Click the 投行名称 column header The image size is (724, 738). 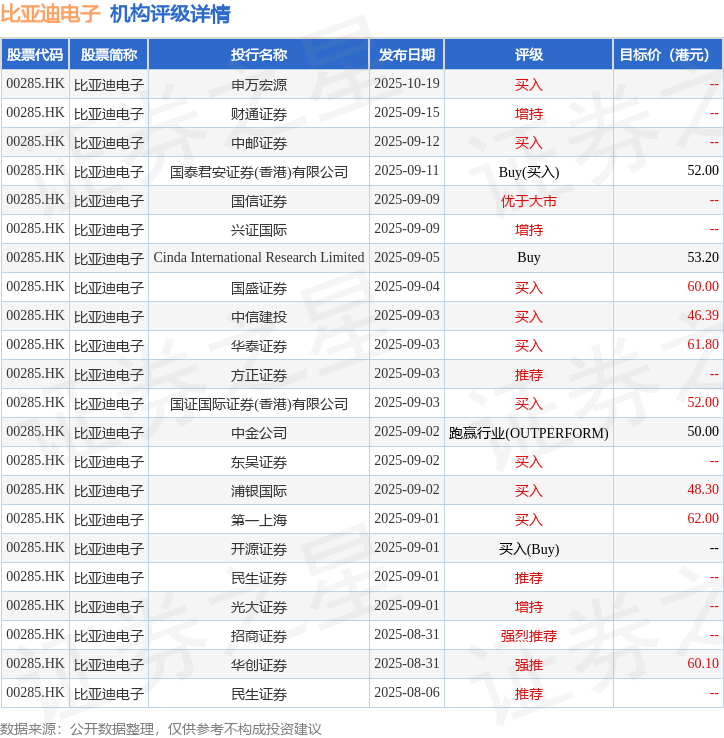[x=258, y=55]
